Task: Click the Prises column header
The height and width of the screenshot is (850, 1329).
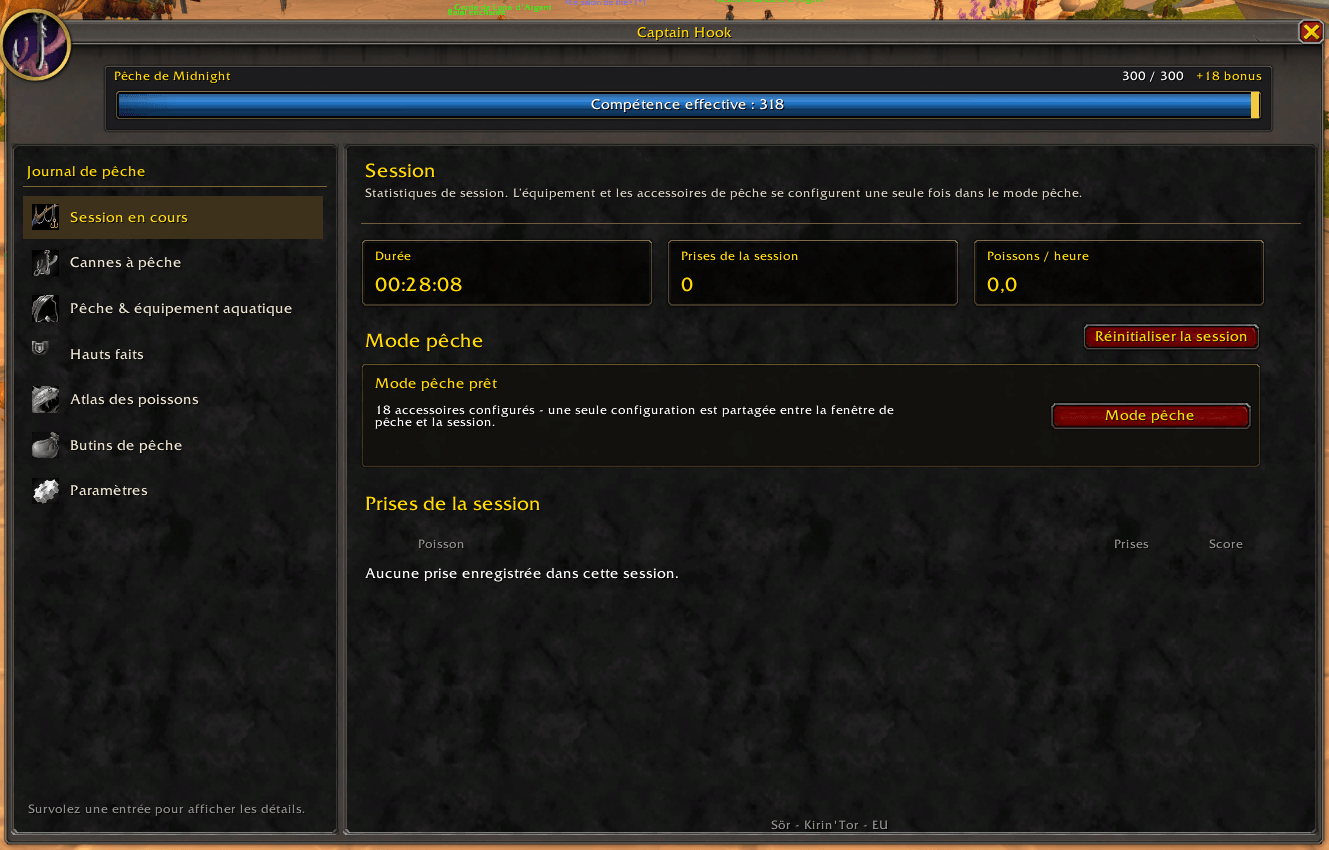Action: click(1131, 544)
